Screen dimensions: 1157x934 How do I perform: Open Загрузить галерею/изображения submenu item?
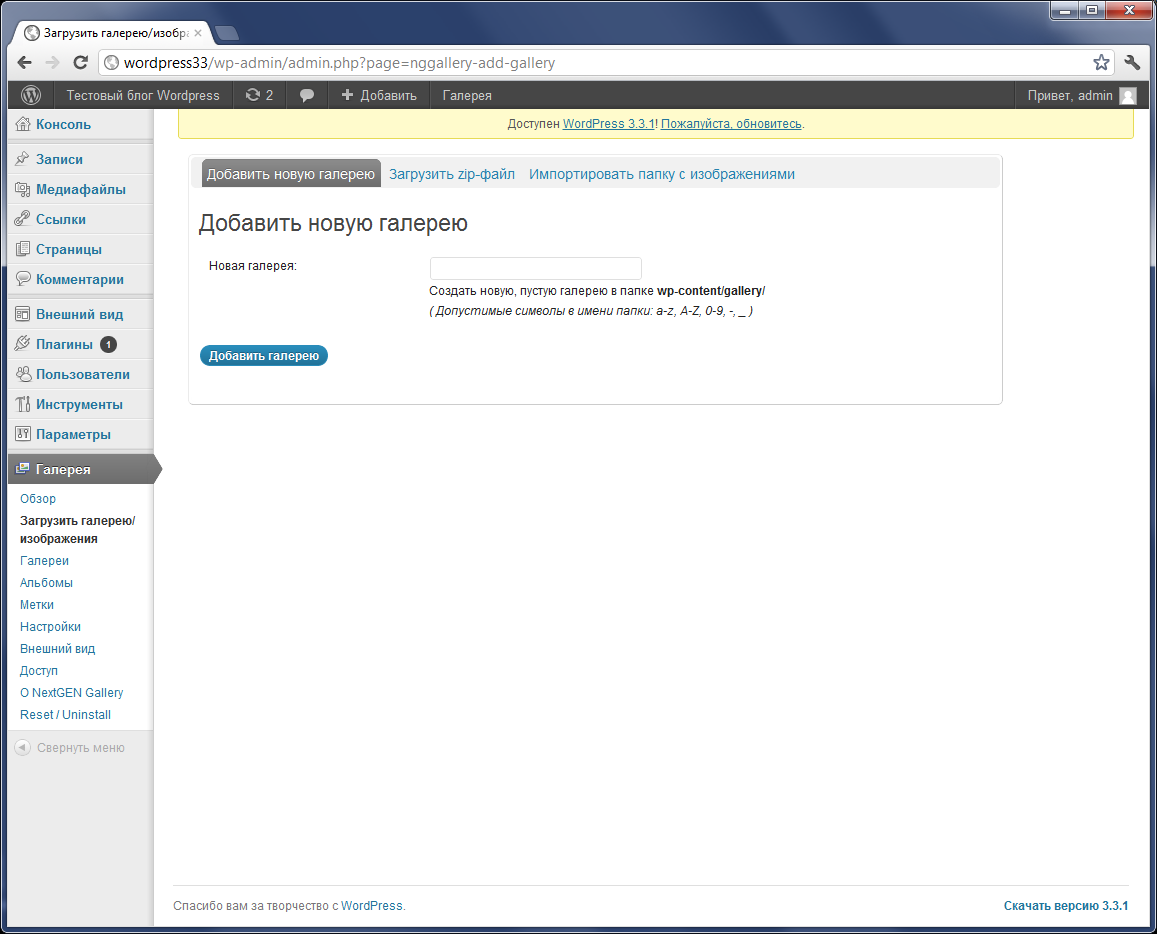pyautogui.click(x=77, y=530)
